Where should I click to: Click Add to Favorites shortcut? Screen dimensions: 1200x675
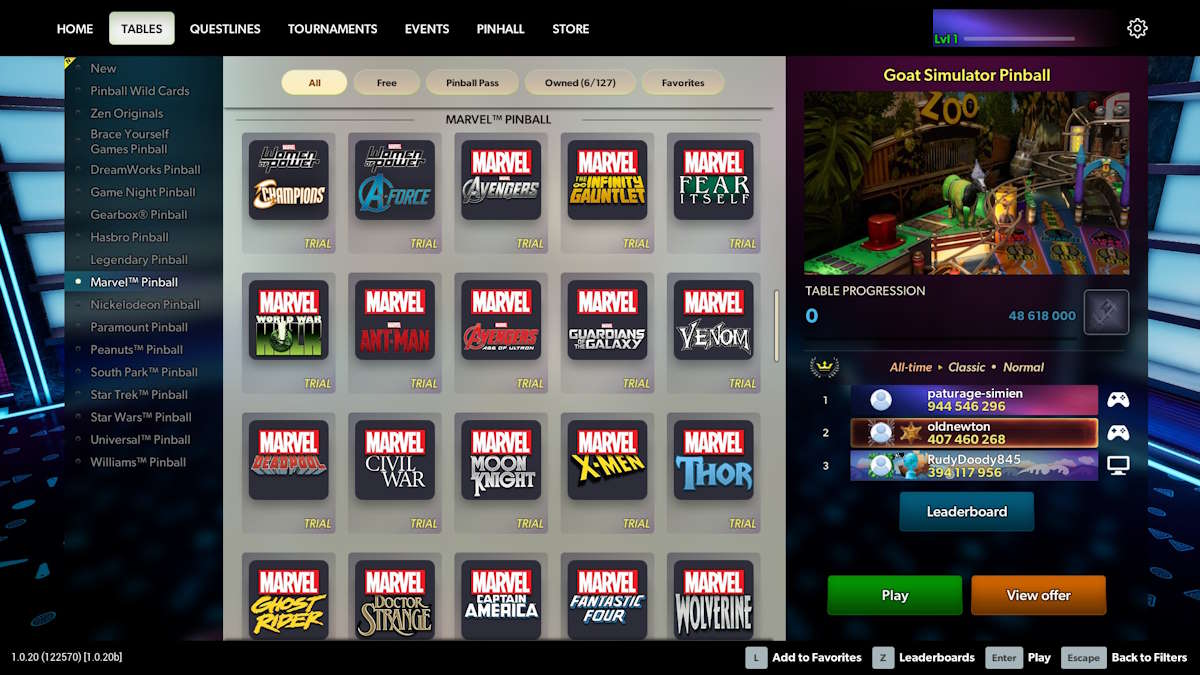[x=803, y=657]
